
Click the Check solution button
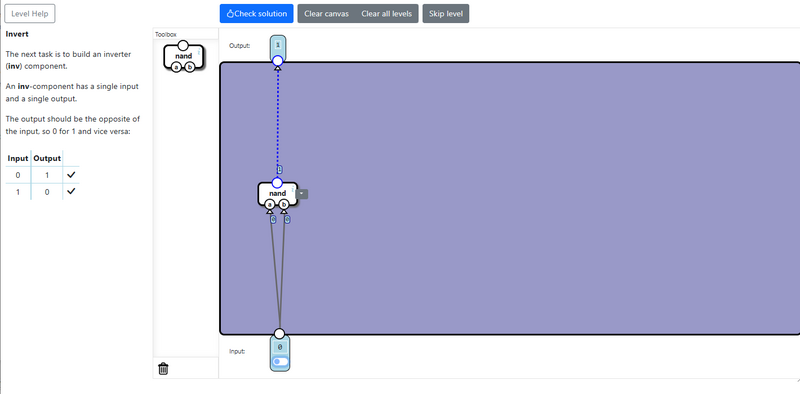[x=257, y=14]
